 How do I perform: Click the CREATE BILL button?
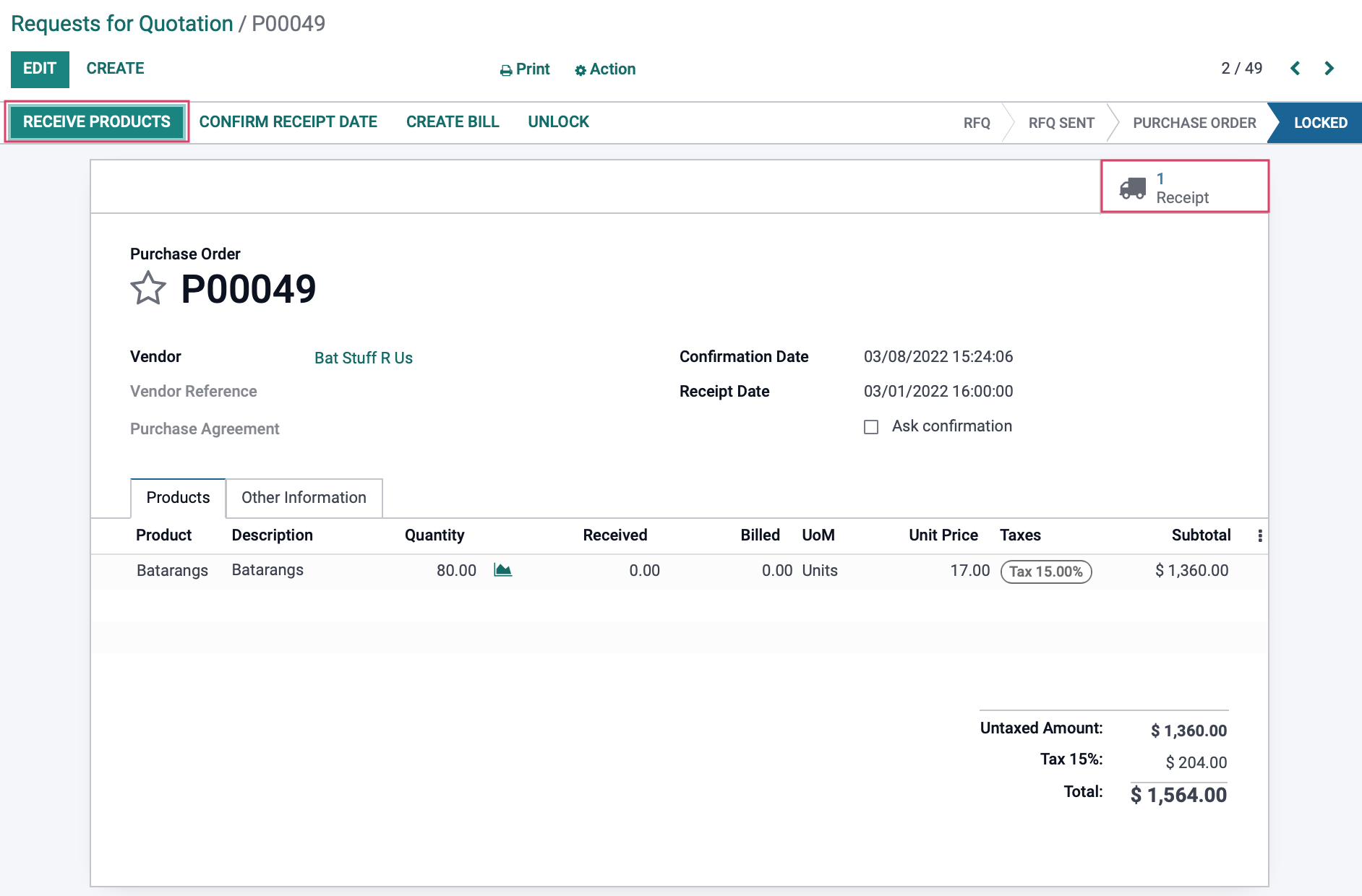click(x=453, y=122)
